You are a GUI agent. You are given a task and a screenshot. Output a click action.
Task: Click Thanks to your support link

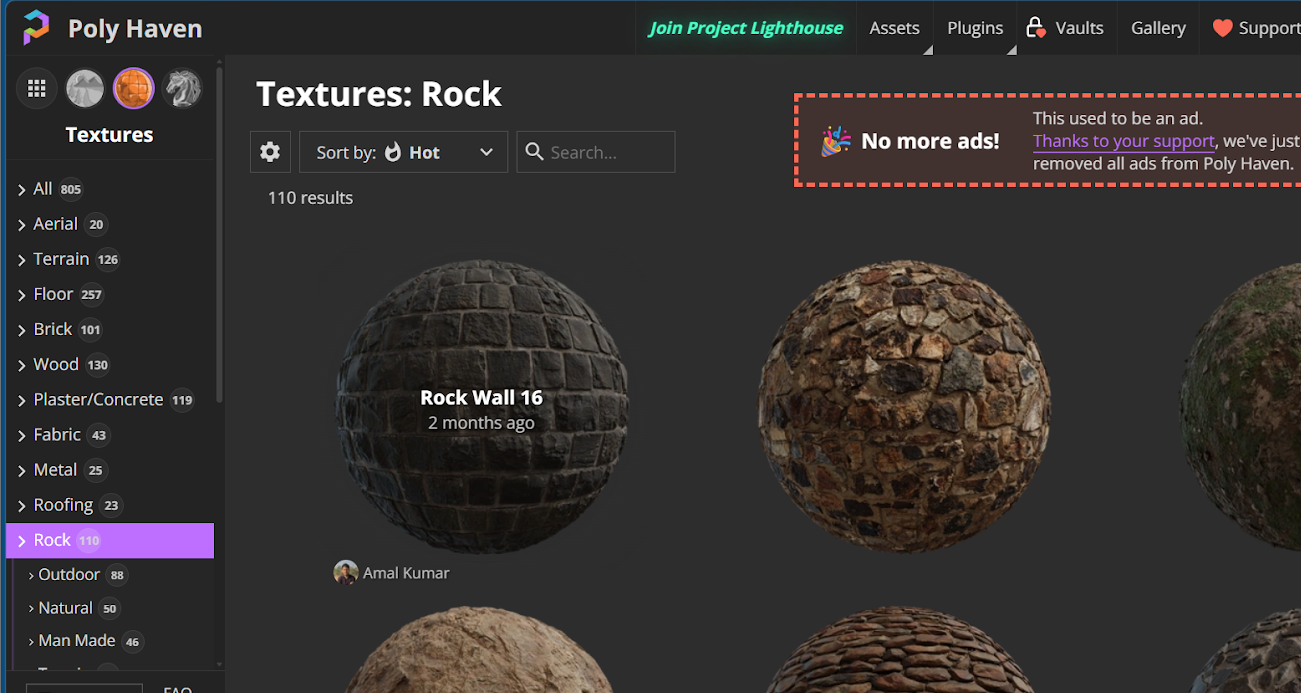pos(1124,141)
